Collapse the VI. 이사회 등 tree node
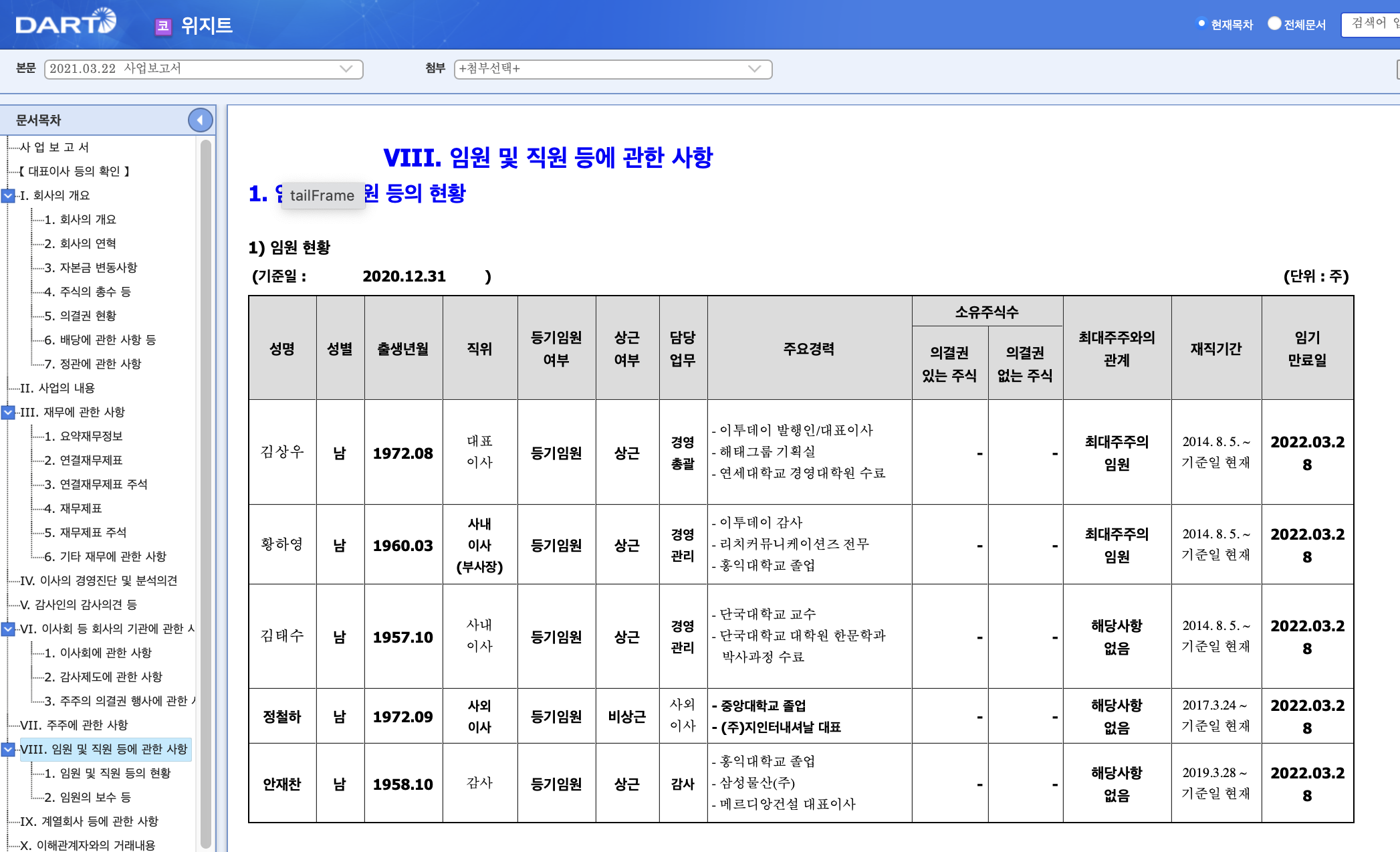 tap(8, 629)
